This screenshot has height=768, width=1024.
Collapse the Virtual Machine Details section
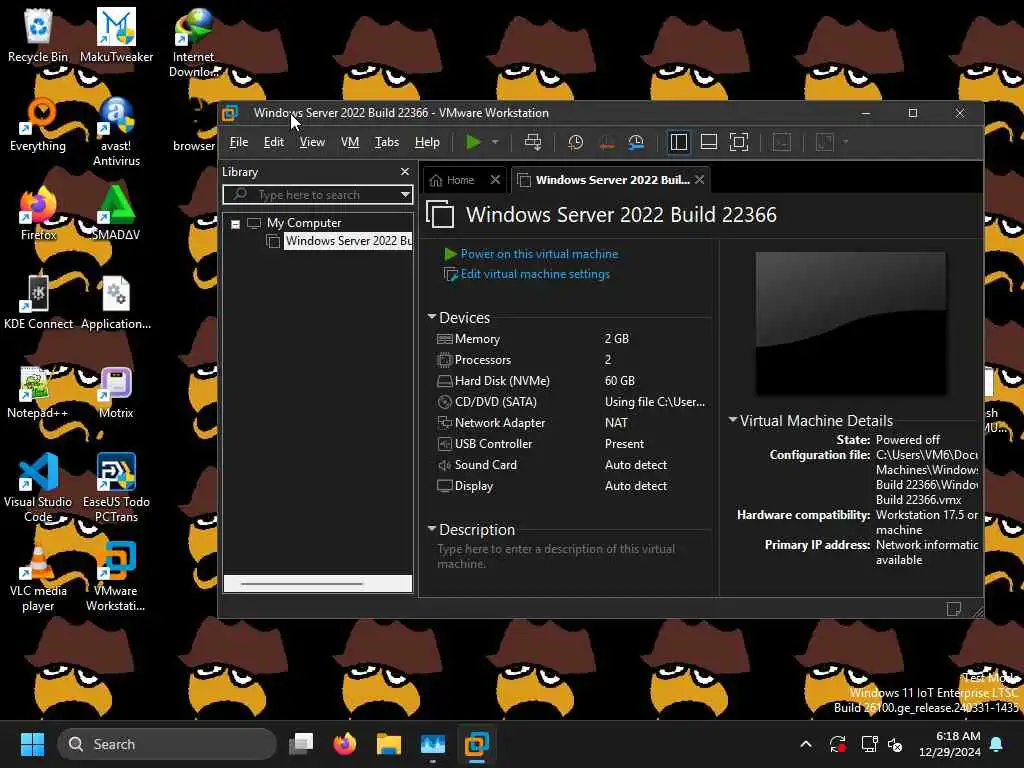coord(733,420)
